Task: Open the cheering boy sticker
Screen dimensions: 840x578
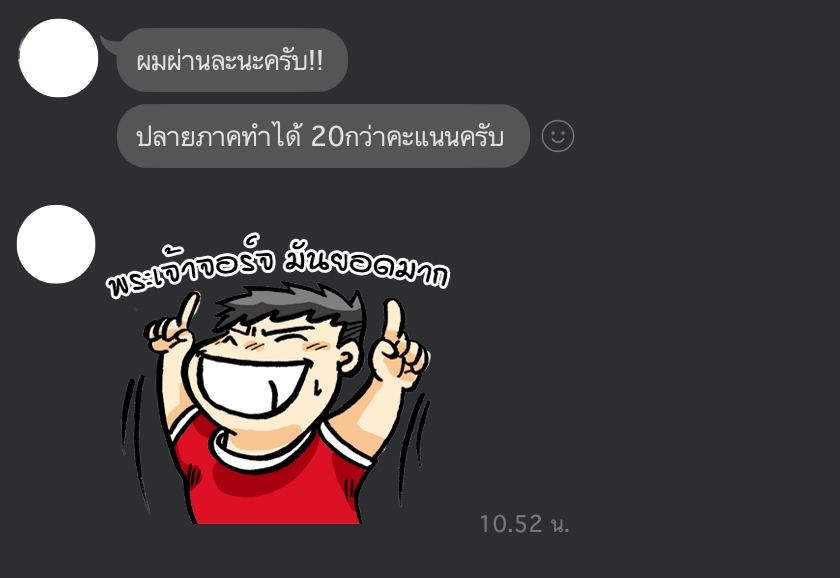Action: [277, 379]
